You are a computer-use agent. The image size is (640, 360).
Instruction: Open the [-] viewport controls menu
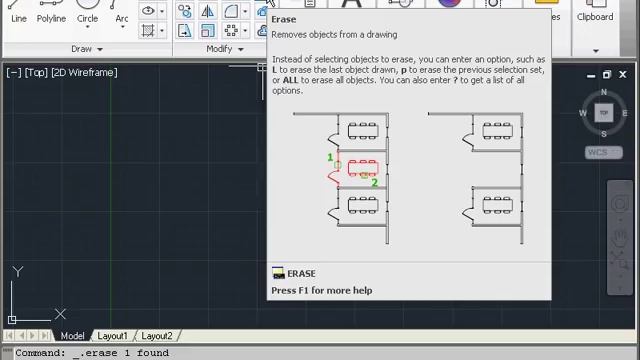[x=14, y=73]
